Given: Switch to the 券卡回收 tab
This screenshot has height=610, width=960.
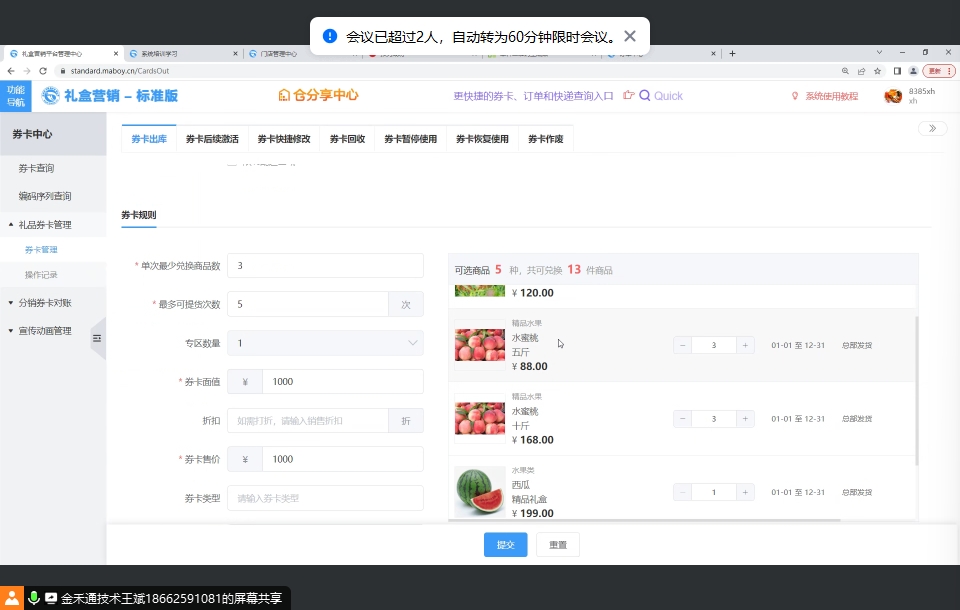Looking at the screenshot, I should [x=347, y=139].
